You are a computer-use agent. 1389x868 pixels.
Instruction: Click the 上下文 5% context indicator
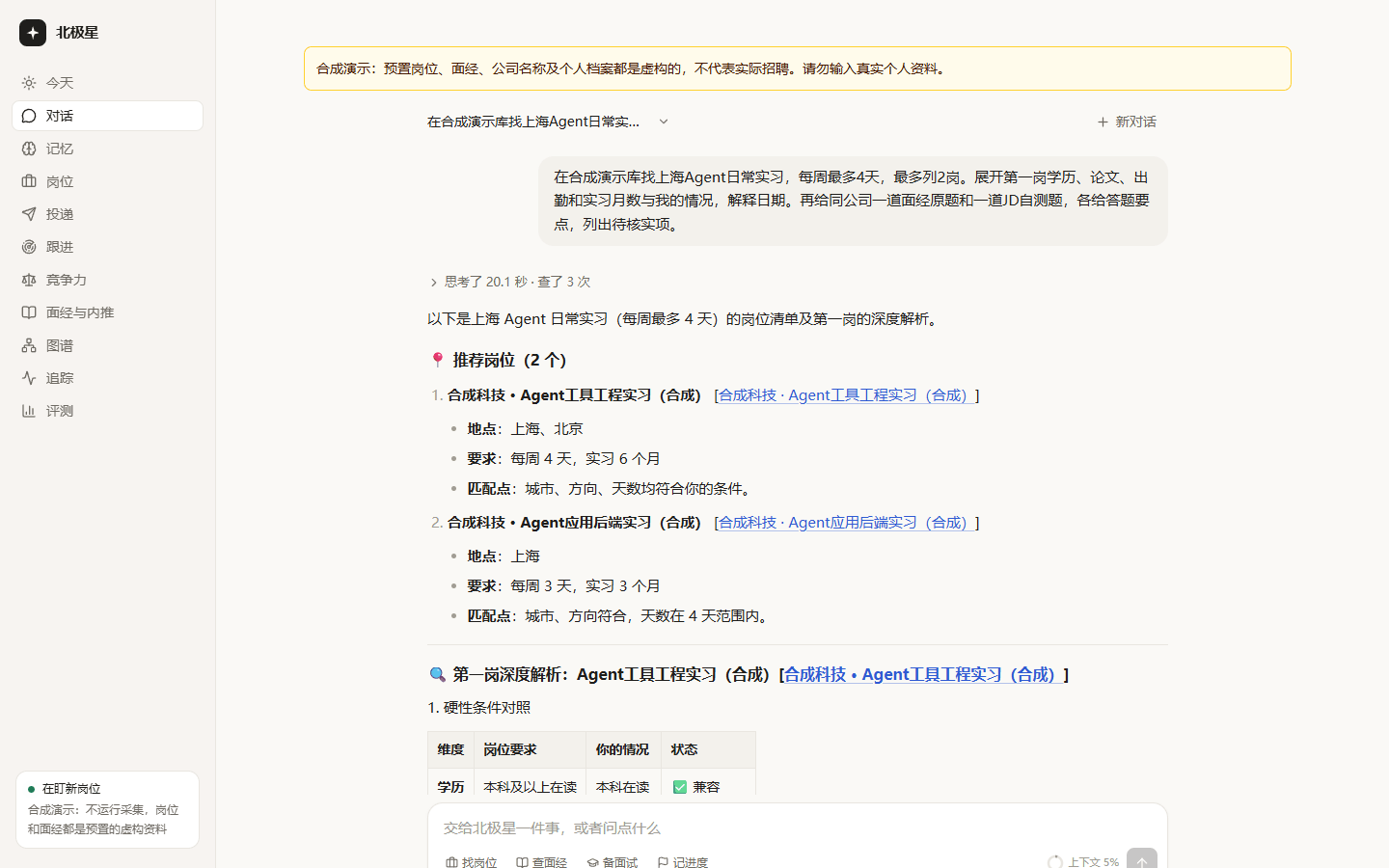[x=1083, y=862]
